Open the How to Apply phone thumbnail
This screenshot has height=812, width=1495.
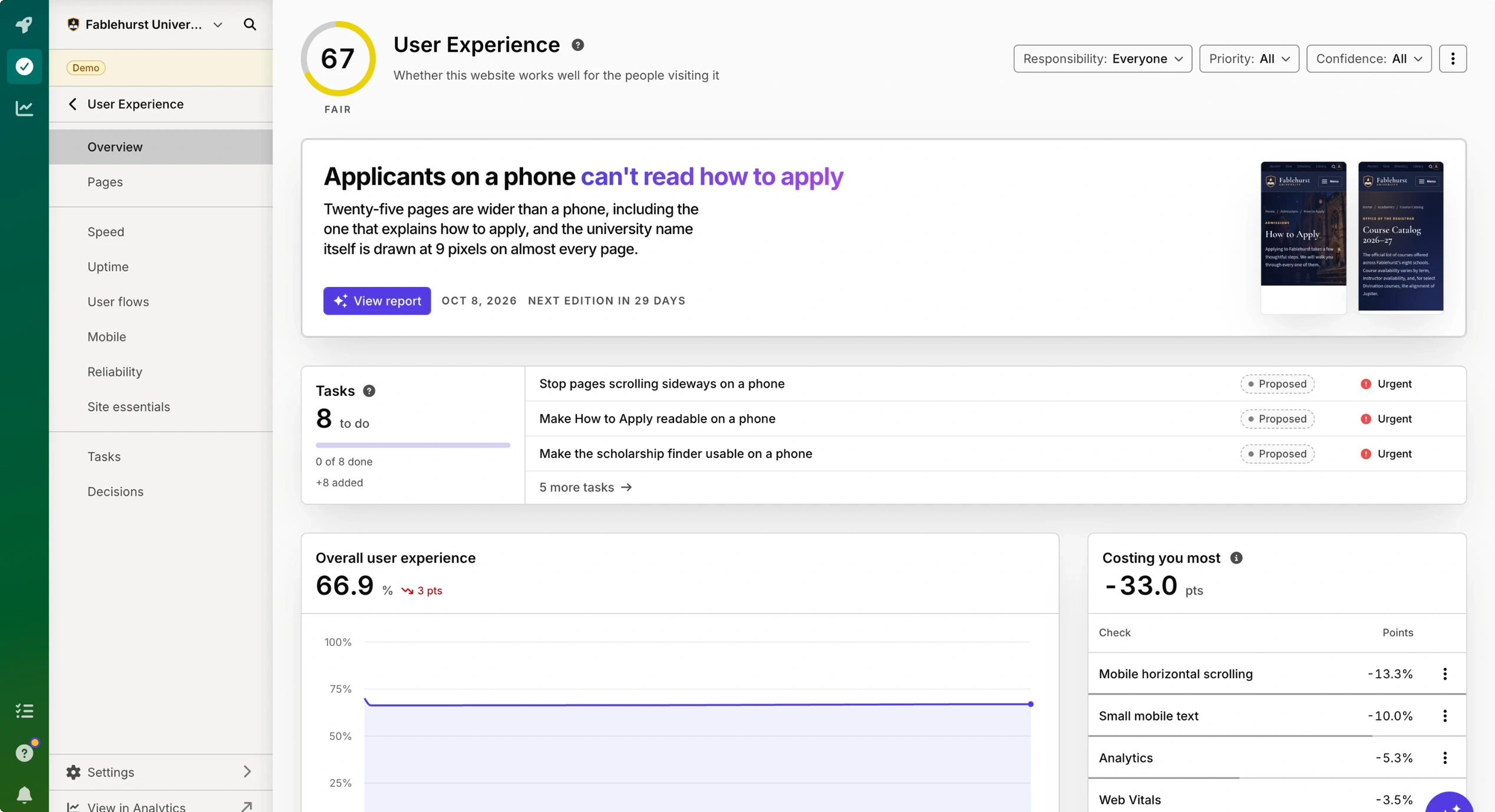pos(1303,237)
